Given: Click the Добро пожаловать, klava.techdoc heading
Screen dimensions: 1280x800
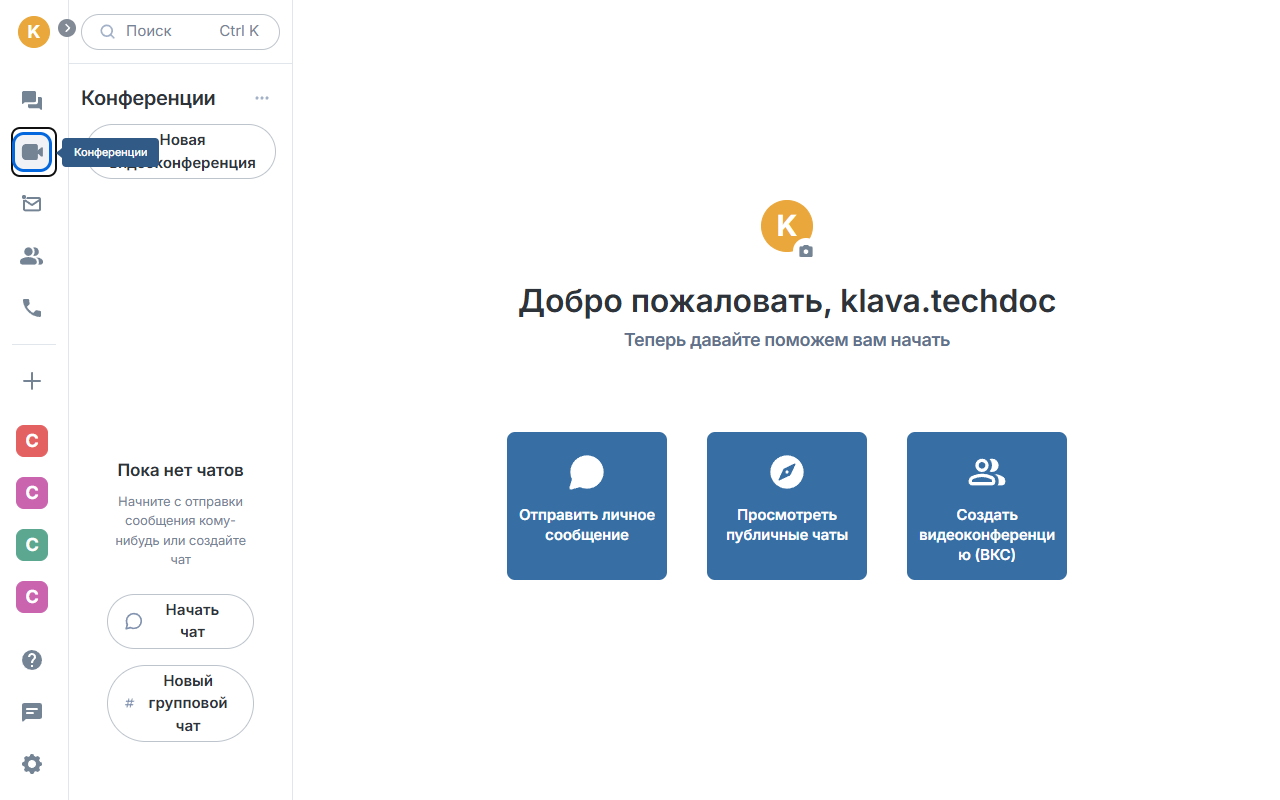Looking at the screenshot, I should coord(787,301).
